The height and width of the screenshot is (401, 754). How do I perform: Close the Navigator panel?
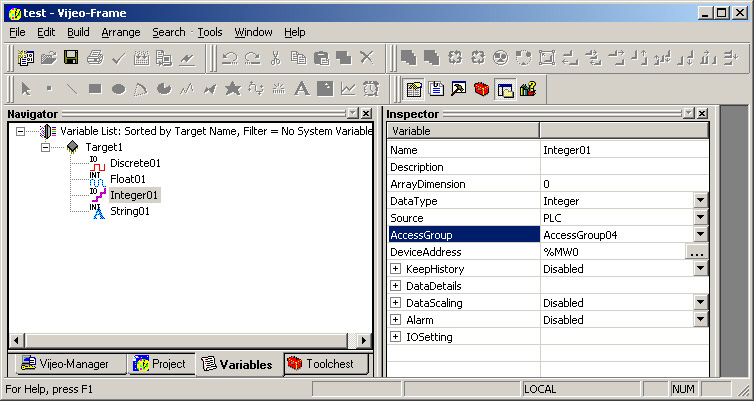tap(366, 113)
